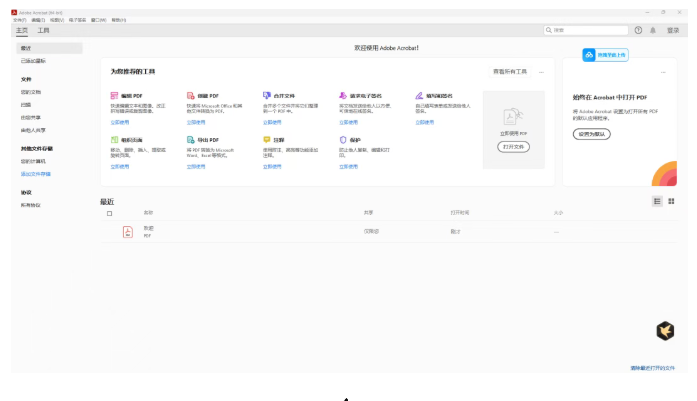Switch to the Home (主页) tab
This screenshot has width=697, height=401.
(22, 30)
